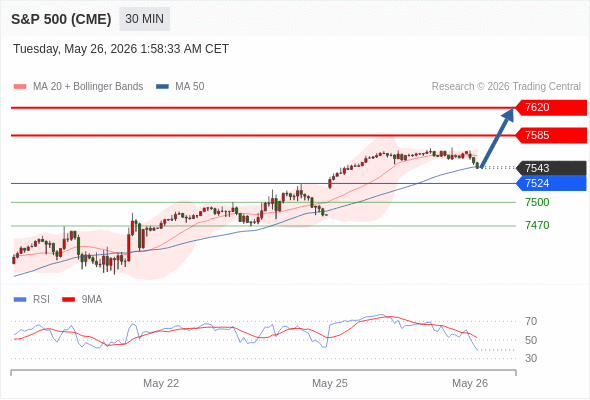Click the RSI 70 axis label

coord(531,321)
